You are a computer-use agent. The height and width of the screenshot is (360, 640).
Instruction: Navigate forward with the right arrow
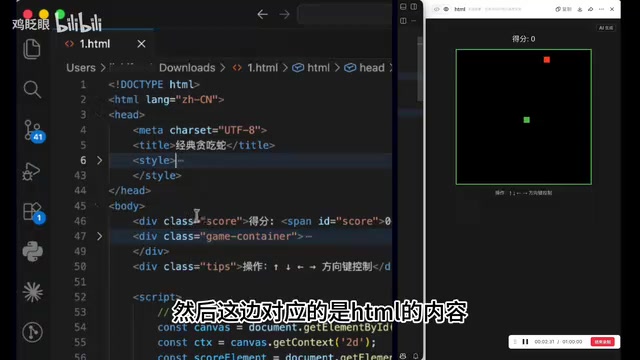pos(284,15)
